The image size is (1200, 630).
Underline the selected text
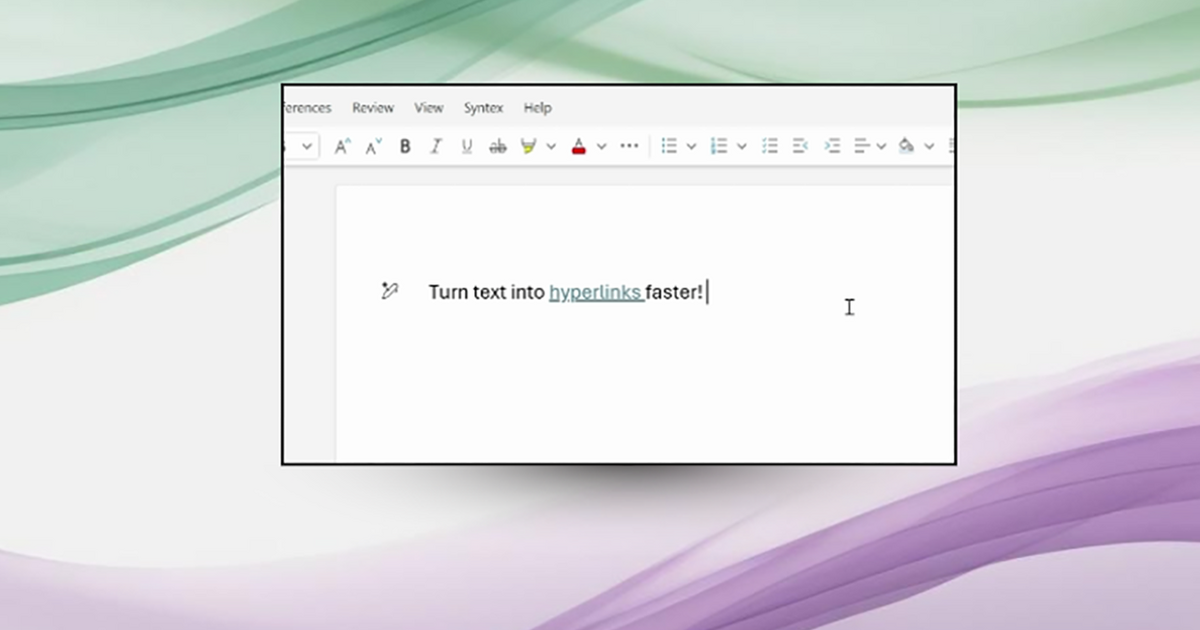pos(467,146)
